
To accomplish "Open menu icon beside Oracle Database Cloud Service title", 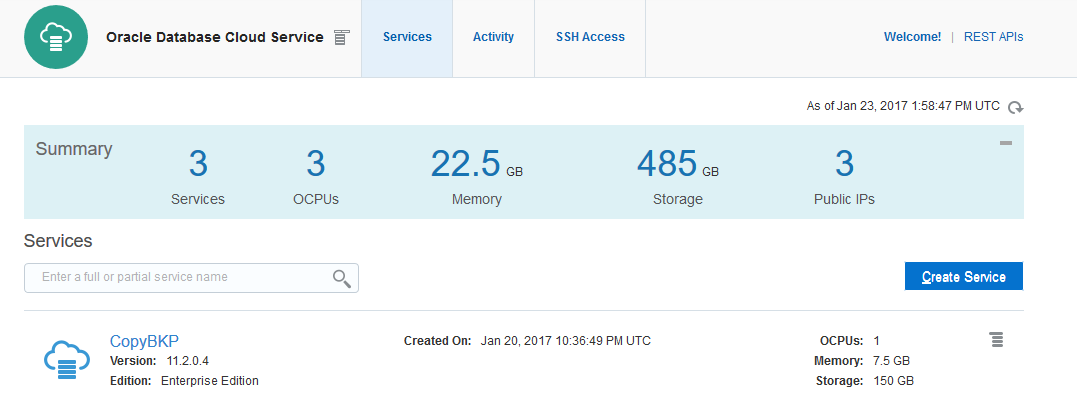I will click(342, 38).
